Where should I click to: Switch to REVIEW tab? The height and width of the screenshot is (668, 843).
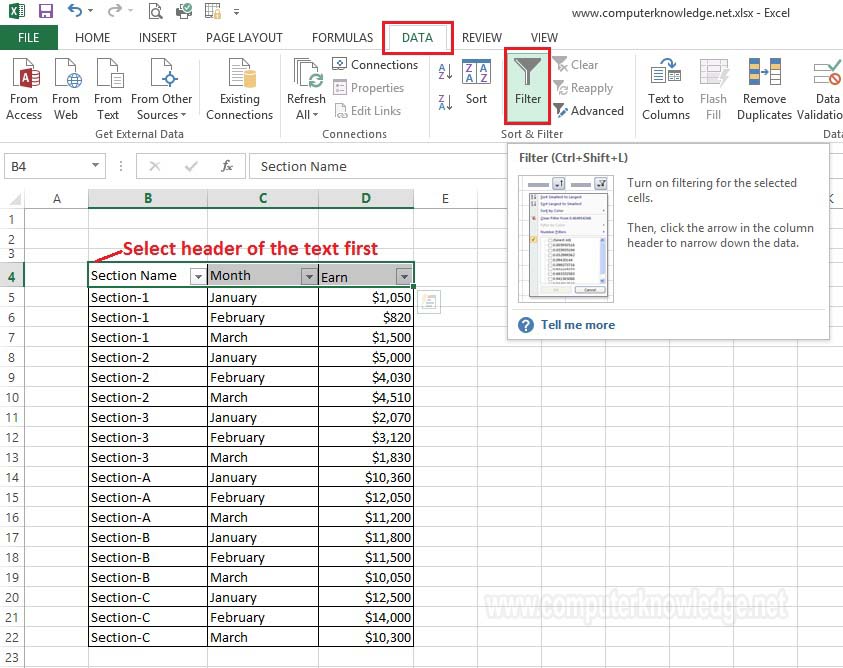point(482,38)
